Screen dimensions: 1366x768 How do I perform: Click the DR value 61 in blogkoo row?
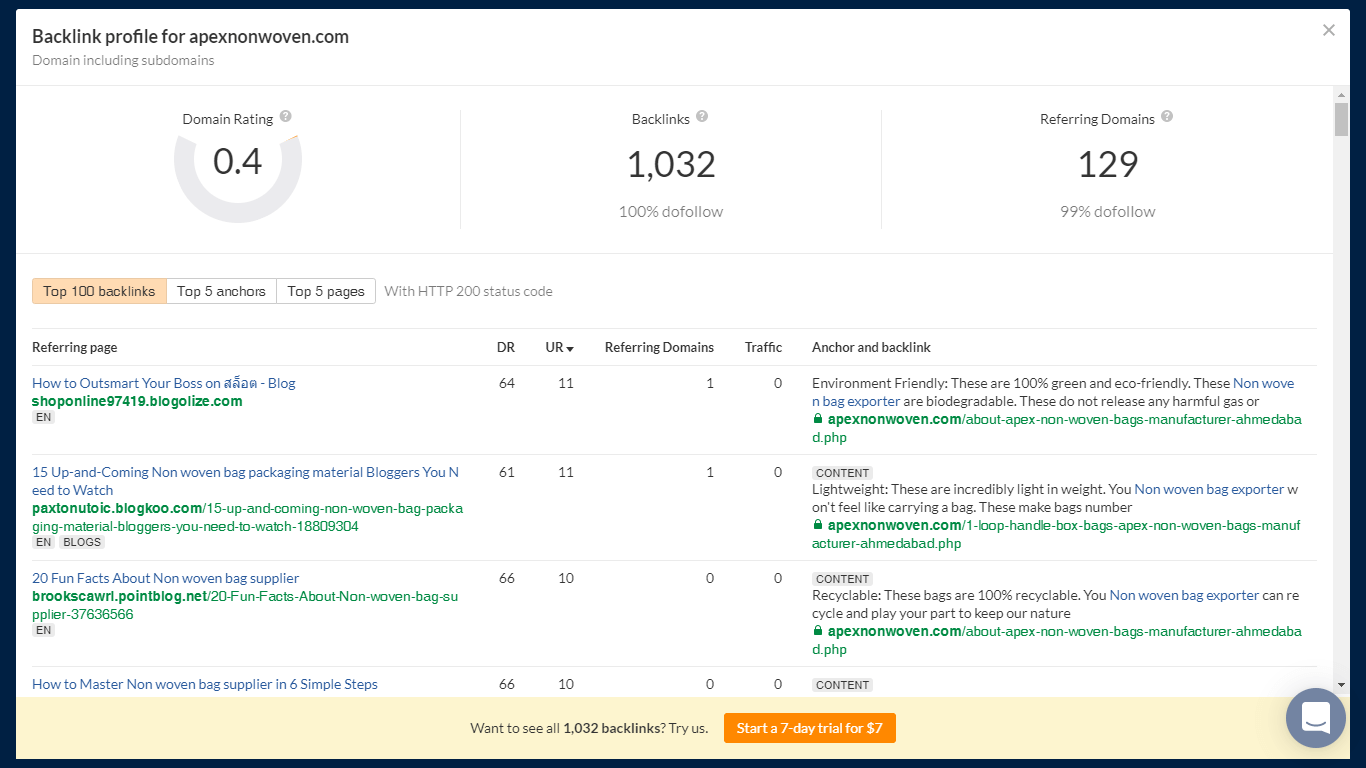507,472
